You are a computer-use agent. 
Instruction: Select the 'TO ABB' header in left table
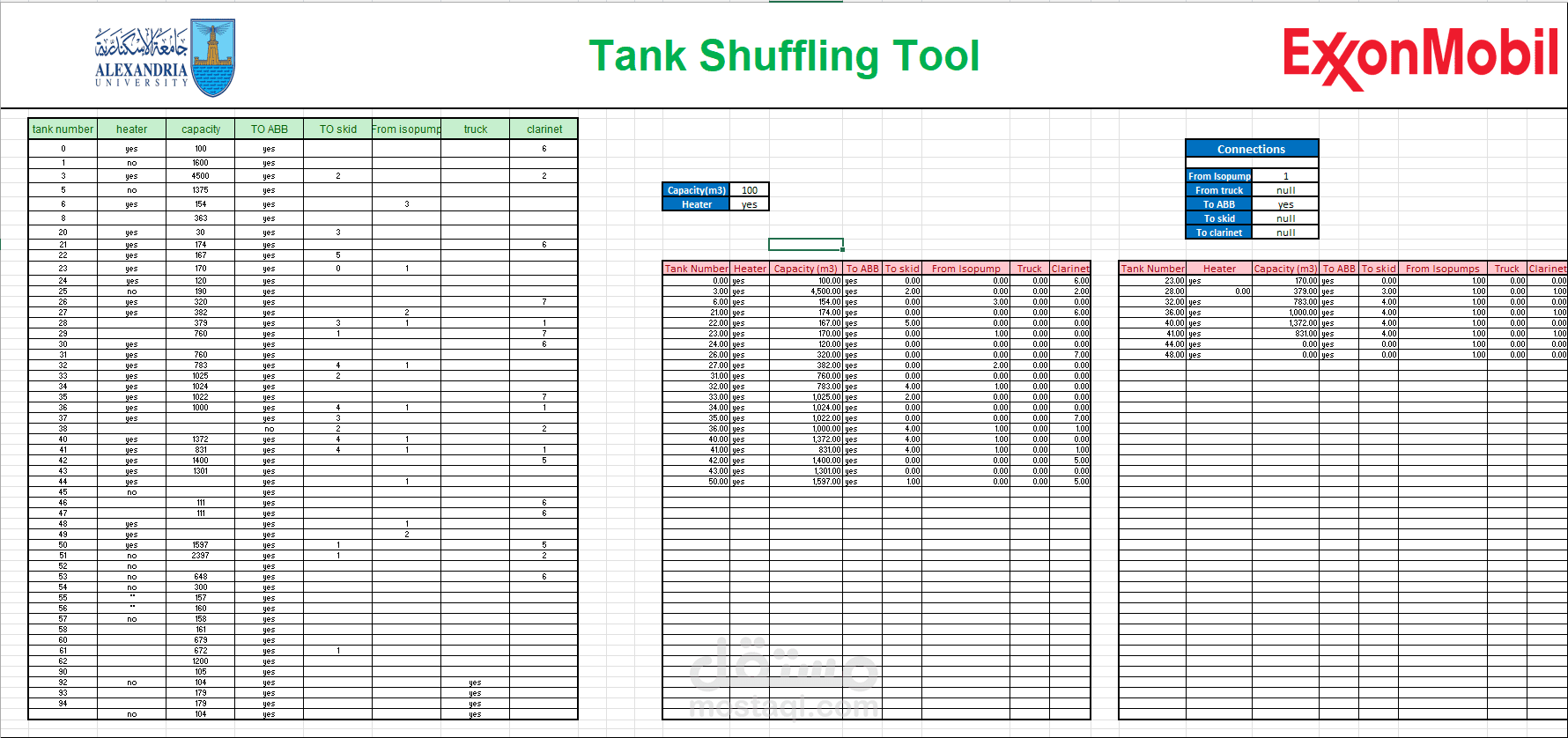pyautogui.click(x=269, y=129)
